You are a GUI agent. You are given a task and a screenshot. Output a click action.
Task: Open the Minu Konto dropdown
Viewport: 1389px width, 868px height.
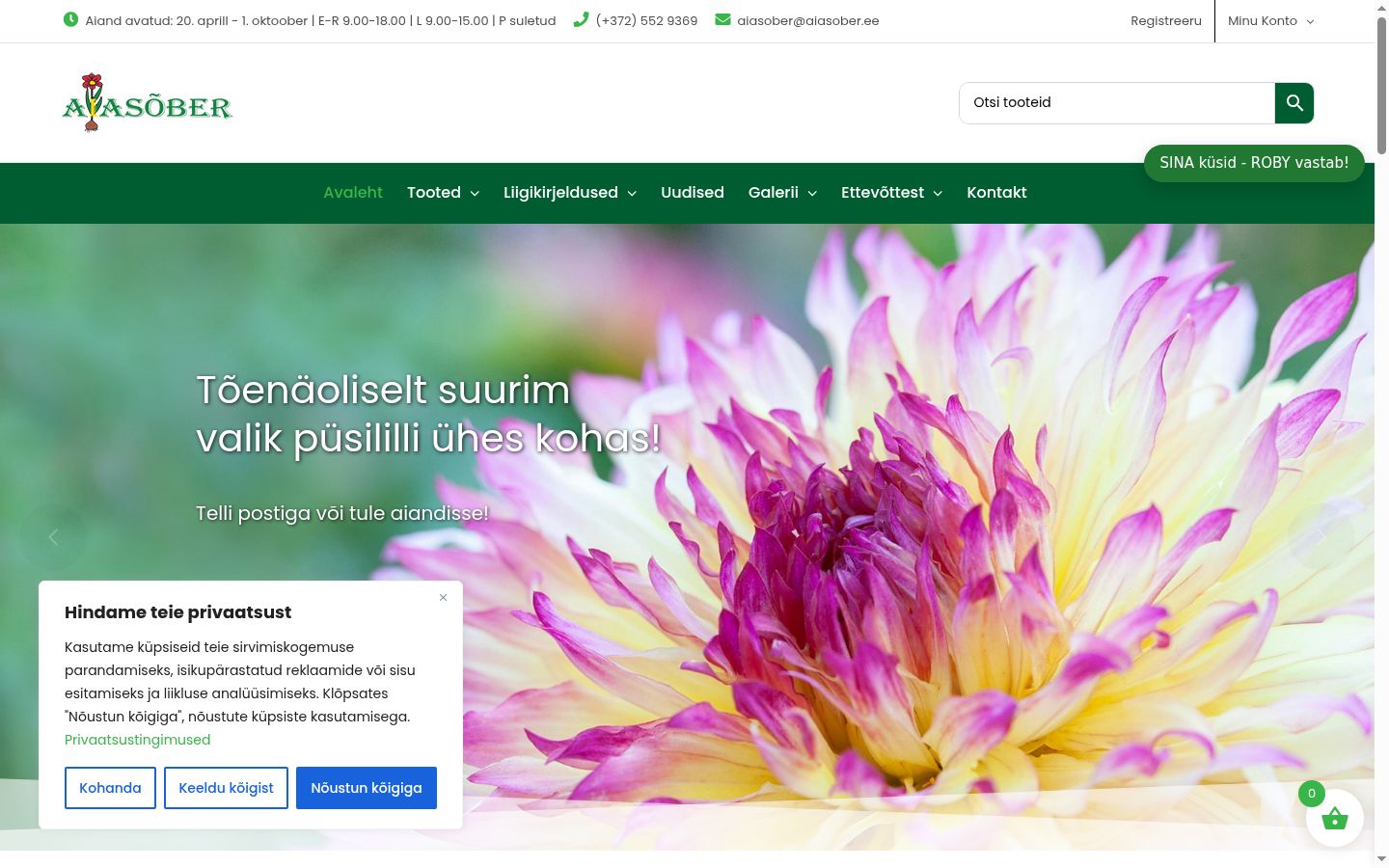1271,20
